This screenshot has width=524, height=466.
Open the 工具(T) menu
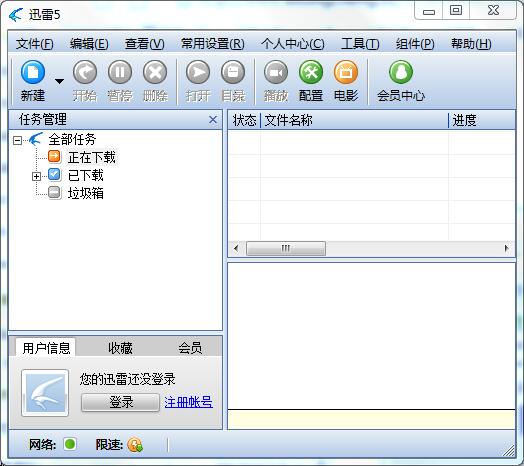360,44
